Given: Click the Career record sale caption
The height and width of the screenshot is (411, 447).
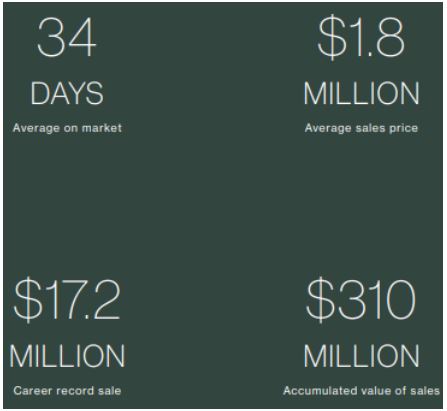Looking at the screenshot, I should 67,391.
